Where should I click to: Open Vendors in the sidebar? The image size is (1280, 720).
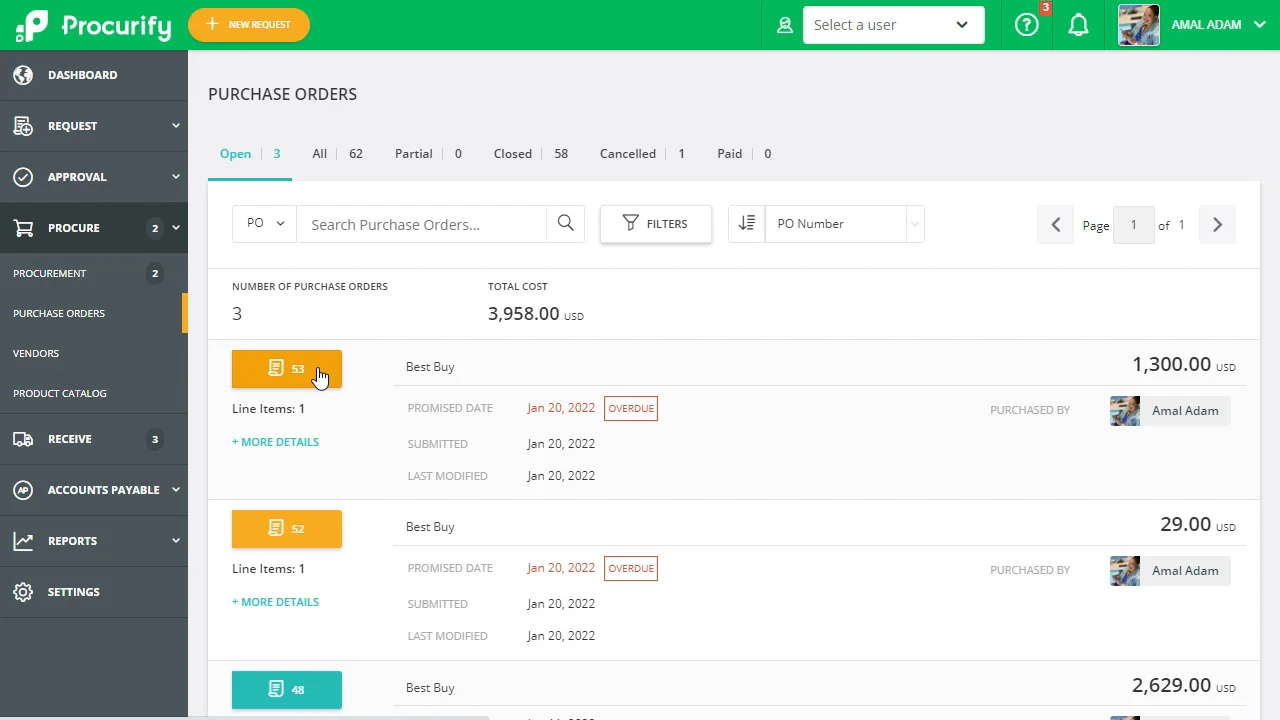coord(94,353)
